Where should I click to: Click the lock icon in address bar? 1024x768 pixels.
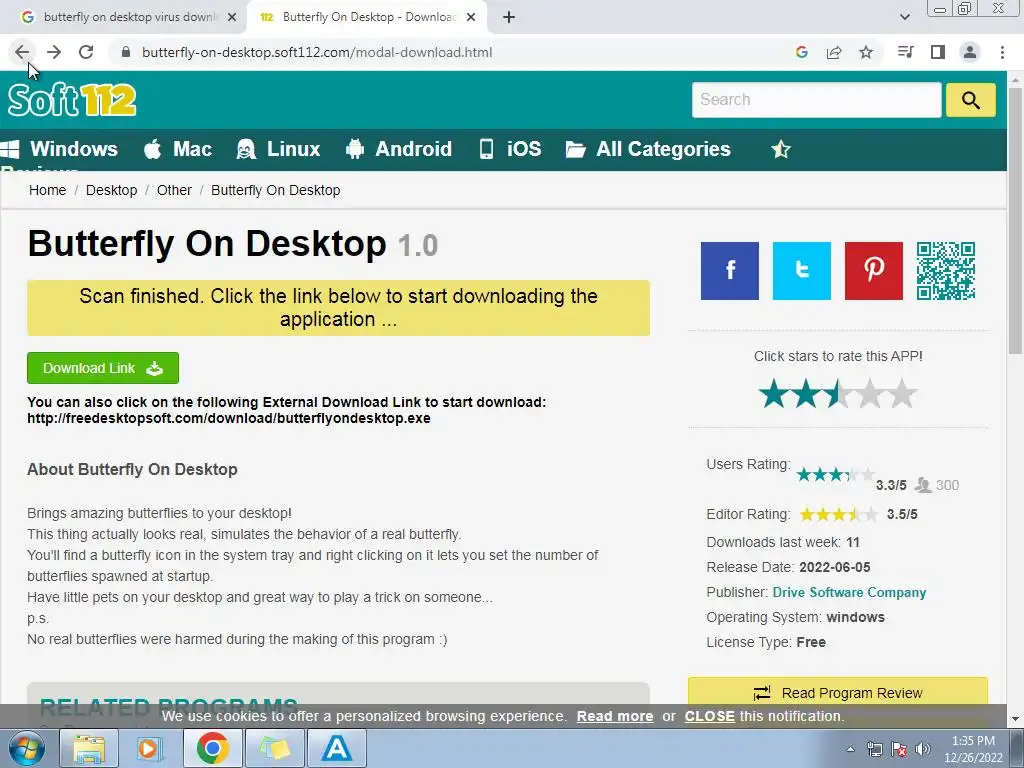pos(126,52)
